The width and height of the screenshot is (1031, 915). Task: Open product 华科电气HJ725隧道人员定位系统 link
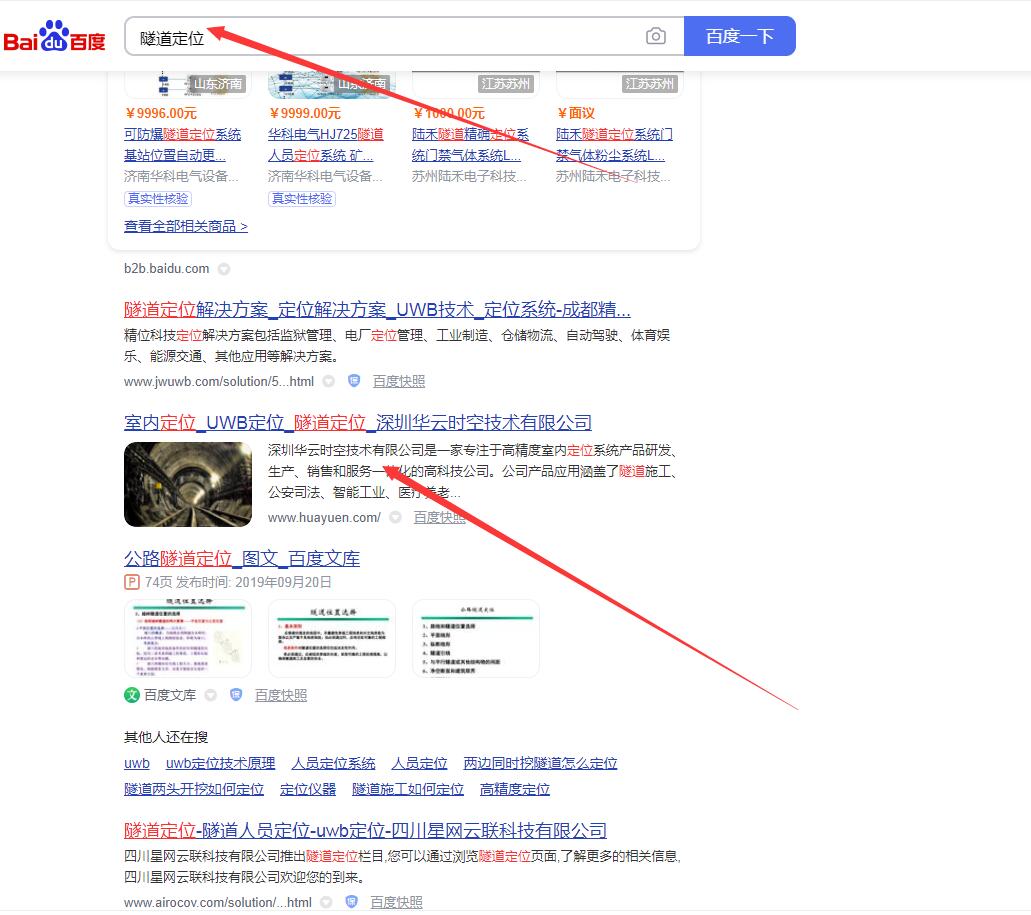[325, 145]
